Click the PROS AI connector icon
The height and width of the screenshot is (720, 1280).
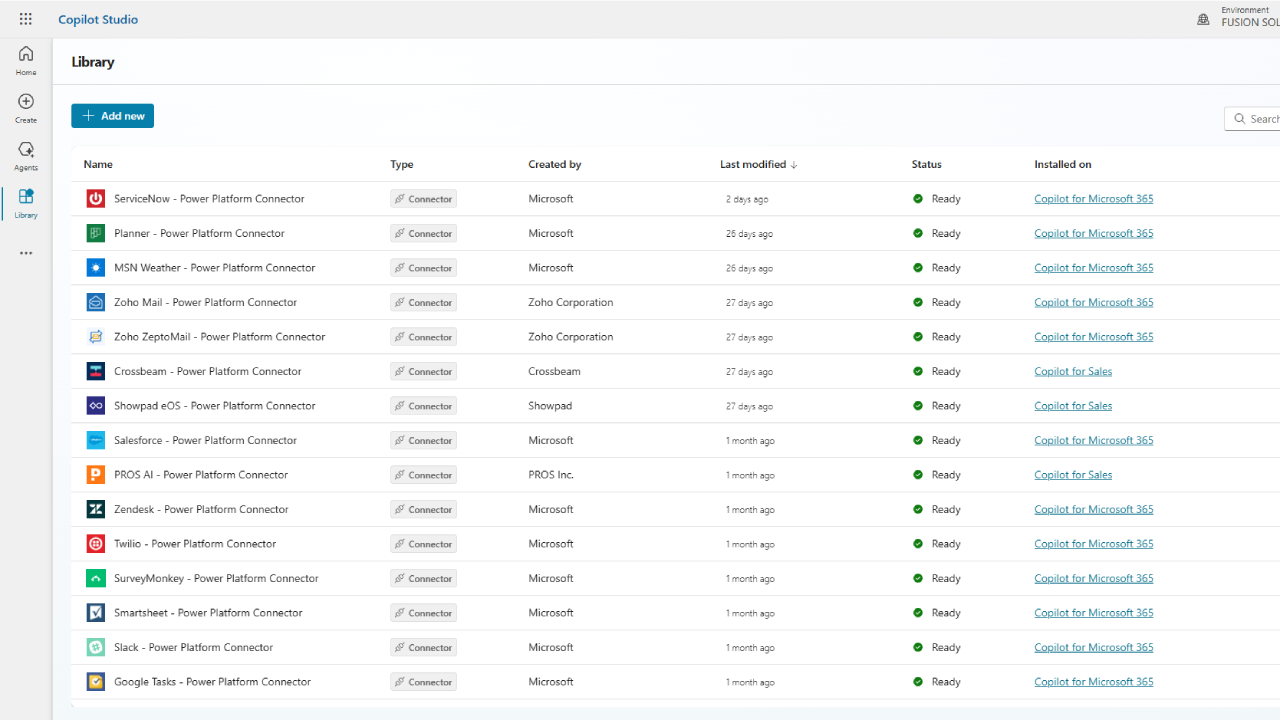click(95, 475)
